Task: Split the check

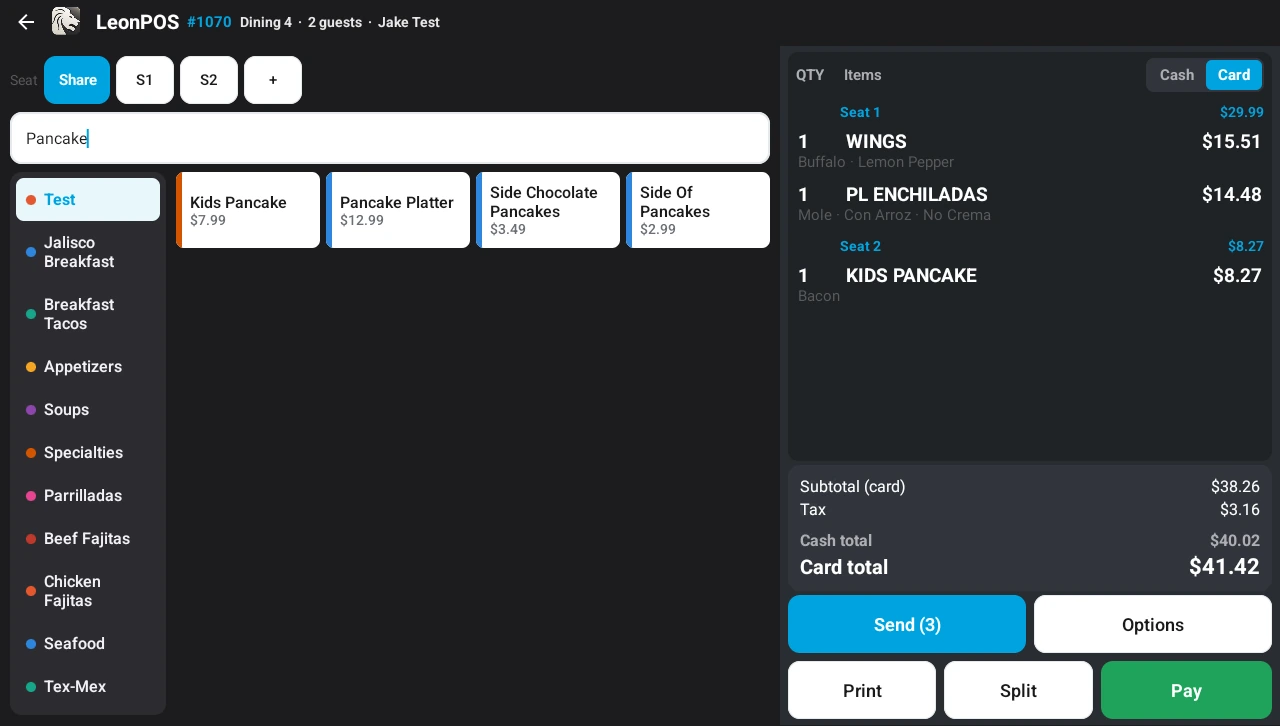Action: click(x=1018, y=690)
